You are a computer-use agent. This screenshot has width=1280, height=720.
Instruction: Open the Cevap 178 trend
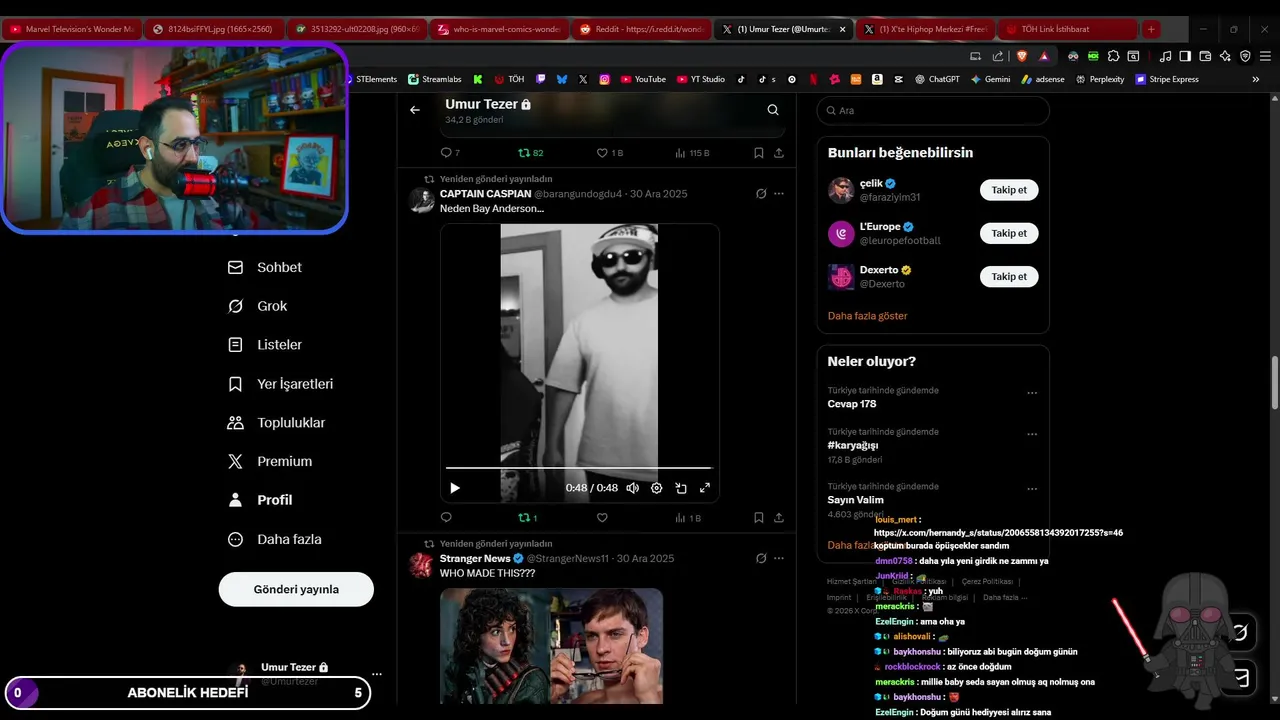click(x=852, y=404)
